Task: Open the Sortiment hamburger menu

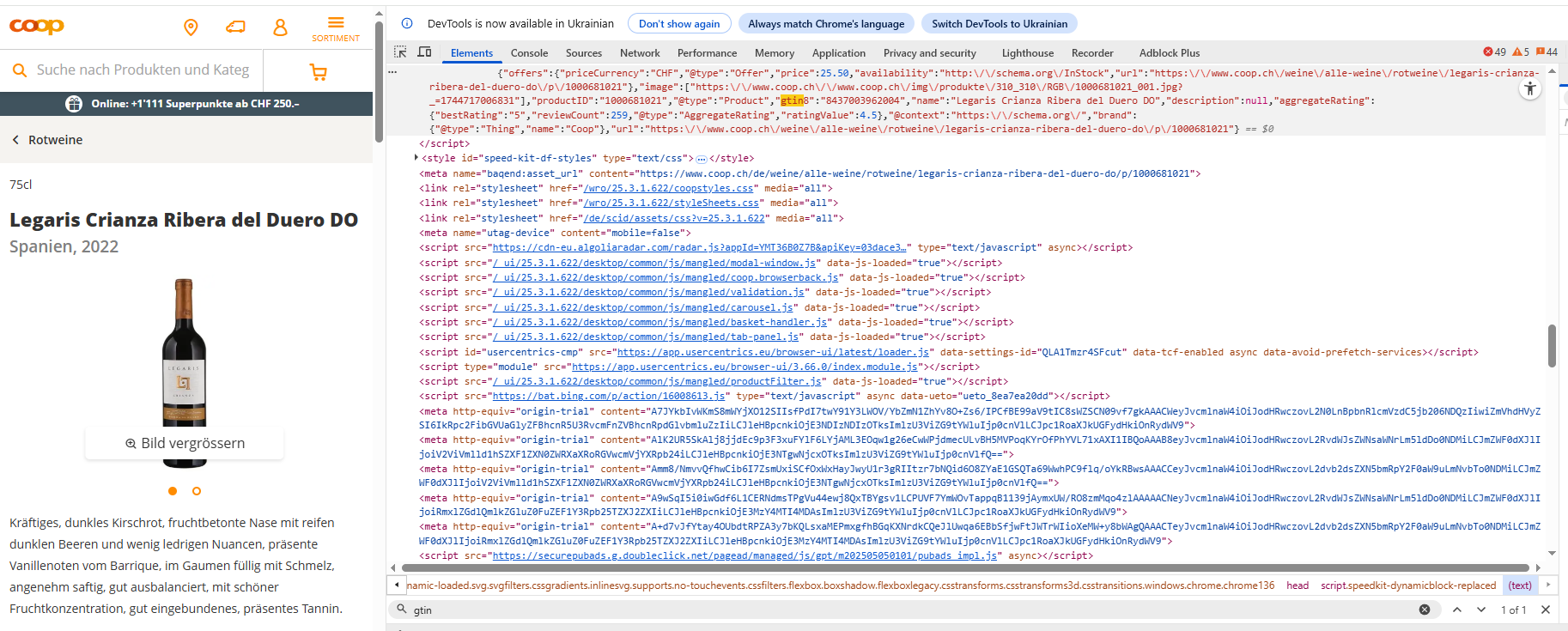Action: coord(336,28)
